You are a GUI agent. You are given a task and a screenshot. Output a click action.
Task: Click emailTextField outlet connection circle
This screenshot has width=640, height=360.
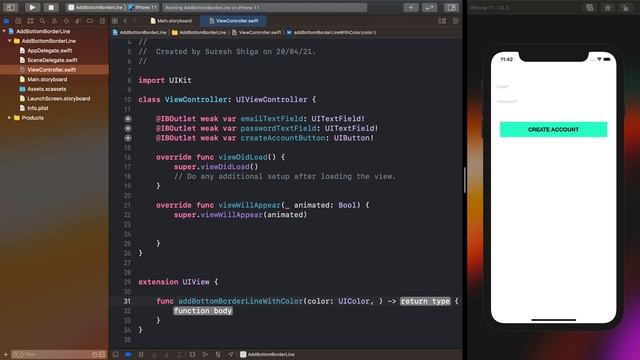[x=128, y=119]
